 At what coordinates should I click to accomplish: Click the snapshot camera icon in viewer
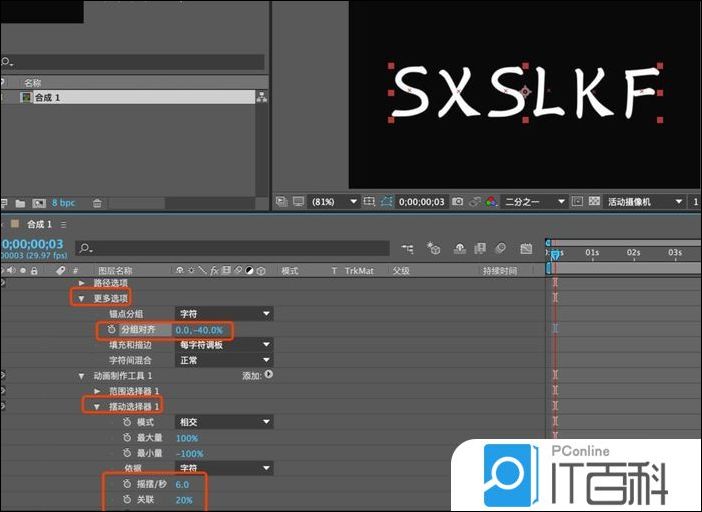(x=457, y=202)
